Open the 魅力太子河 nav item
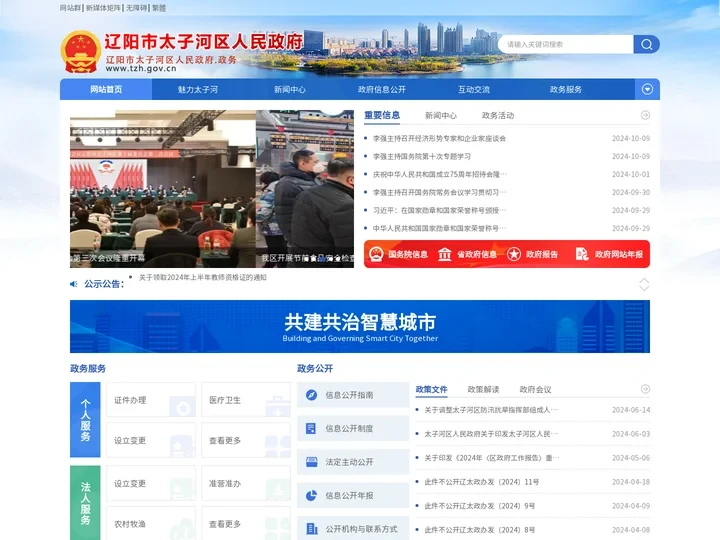Image resolution: width=720 pixels, height=540 pixels. coord(198,89)
